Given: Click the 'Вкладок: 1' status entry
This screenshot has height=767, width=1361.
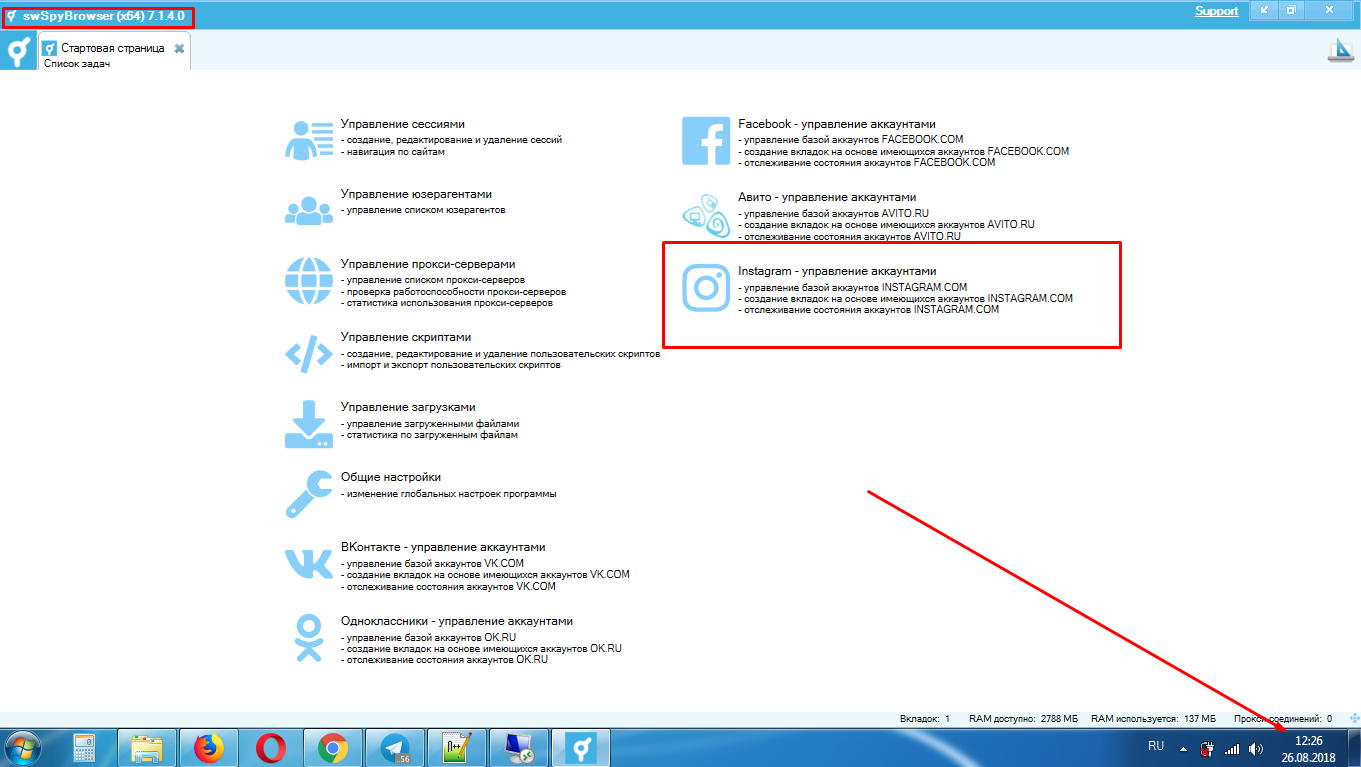Looking at the screenshot, I should tap(924, 718).
